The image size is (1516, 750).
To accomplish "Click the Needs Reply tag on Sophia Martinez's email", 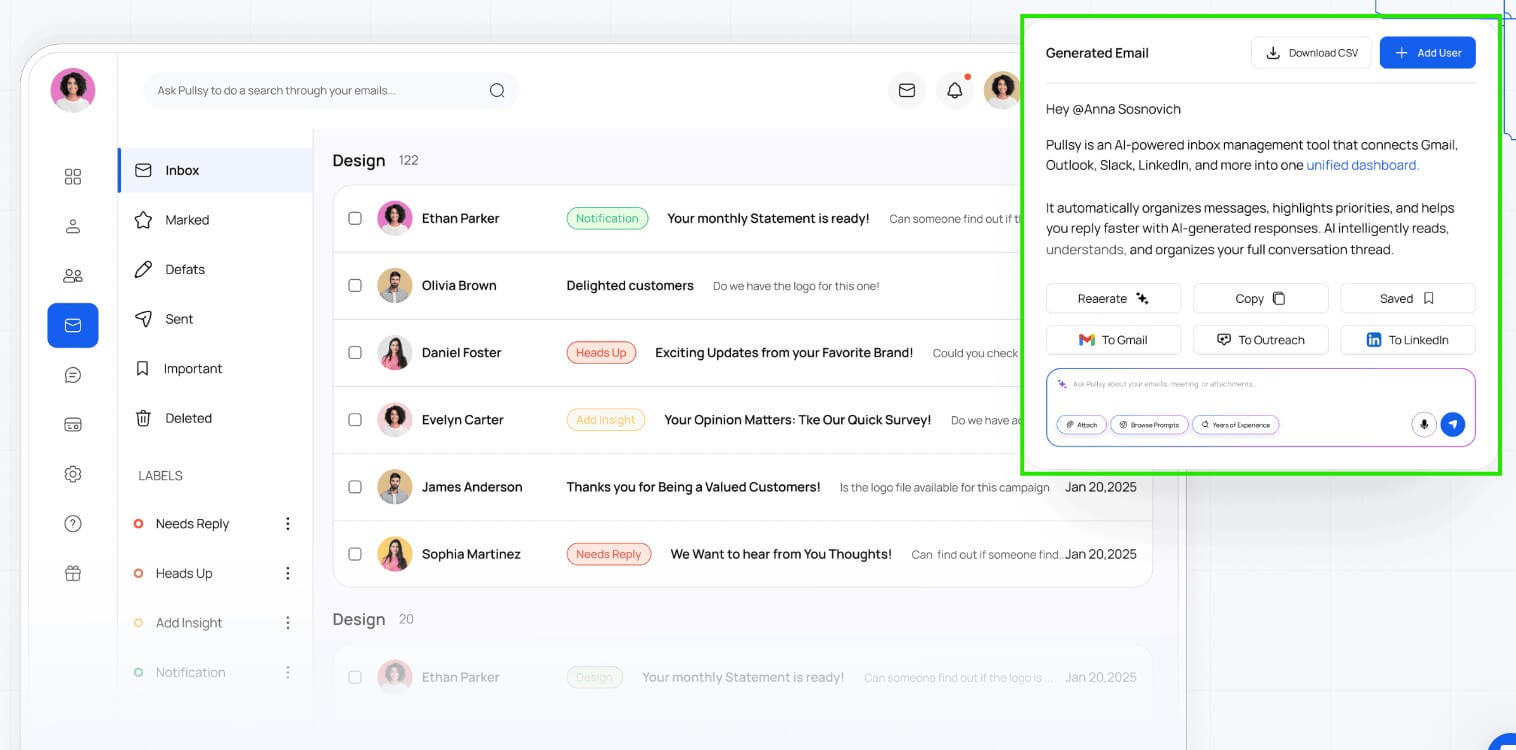I will [608, 554].
